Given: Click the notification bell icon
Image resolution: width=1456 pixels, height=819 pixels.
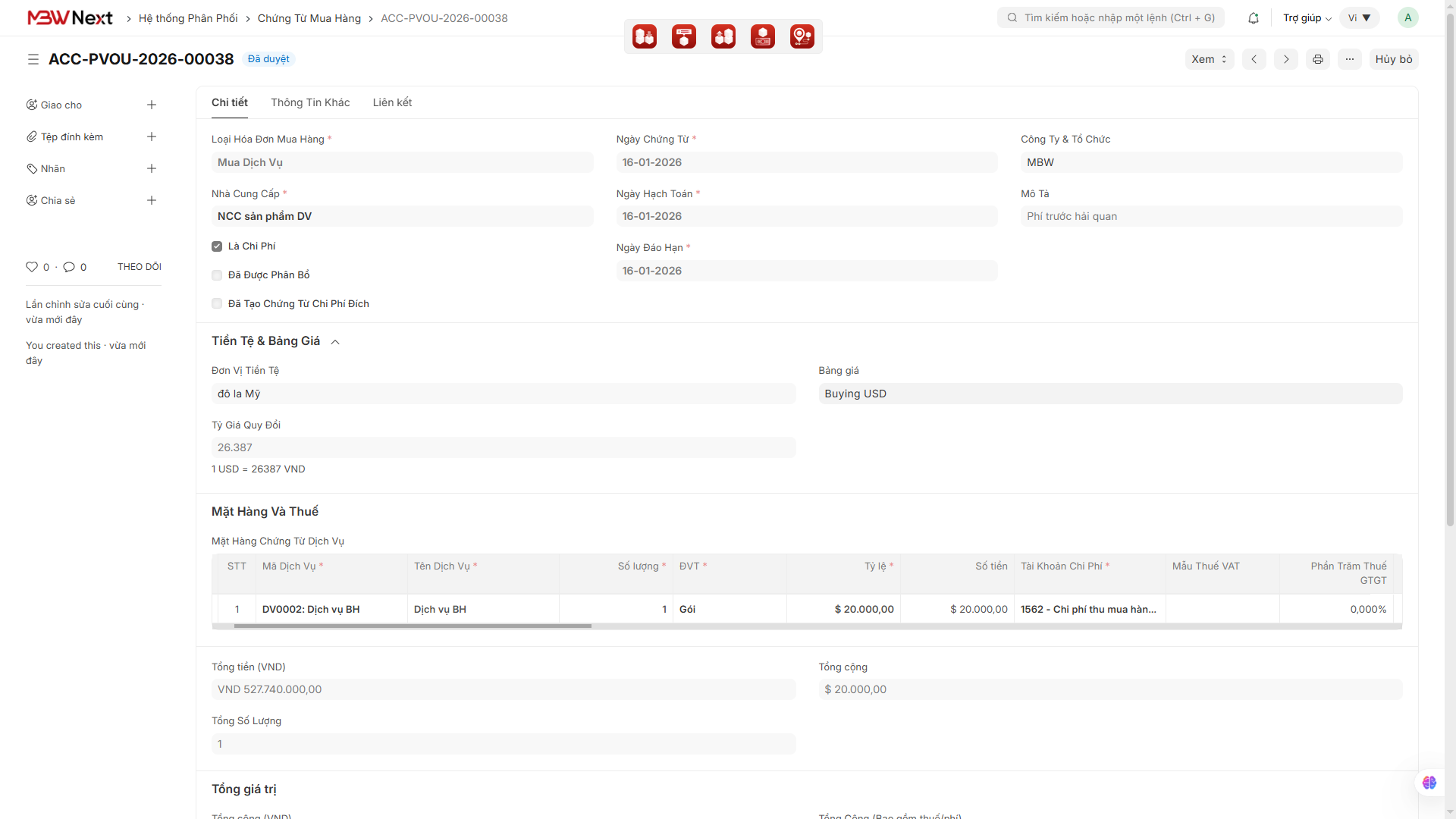Looking at the screenshot, I should click(1254, 18).
